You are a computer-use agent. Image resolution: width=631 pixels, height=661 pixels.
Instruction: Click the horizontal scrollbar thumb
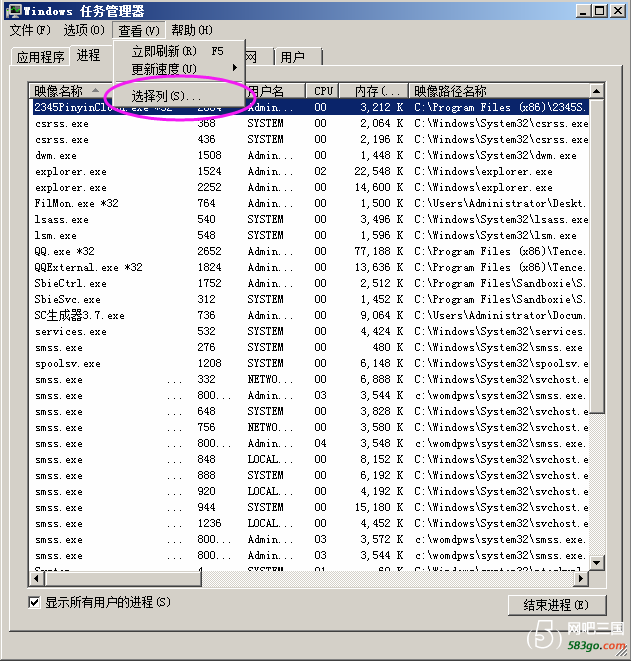[123, 578]
